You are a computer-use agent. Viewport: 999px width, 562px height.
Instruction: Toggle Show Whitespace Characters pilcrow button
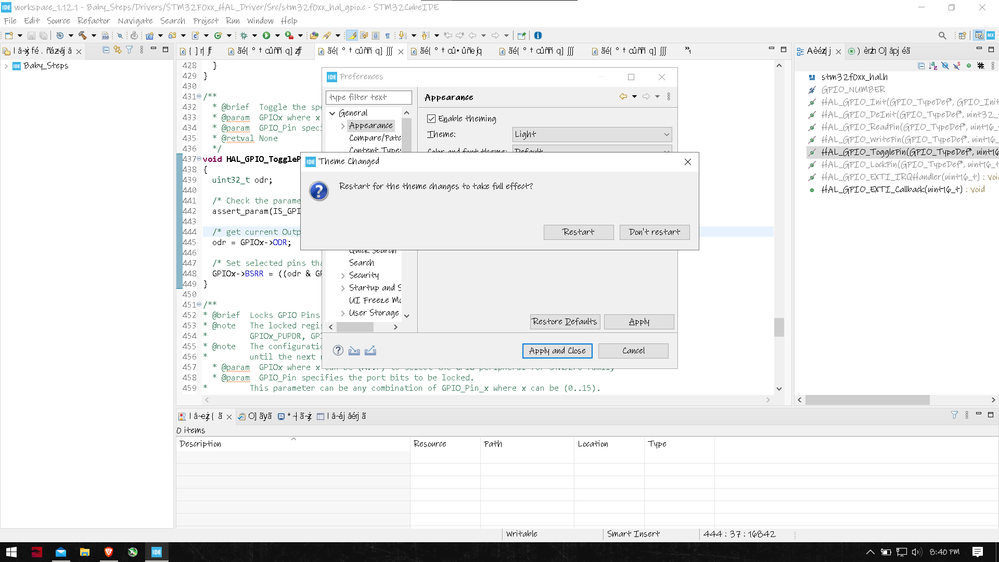387,36
